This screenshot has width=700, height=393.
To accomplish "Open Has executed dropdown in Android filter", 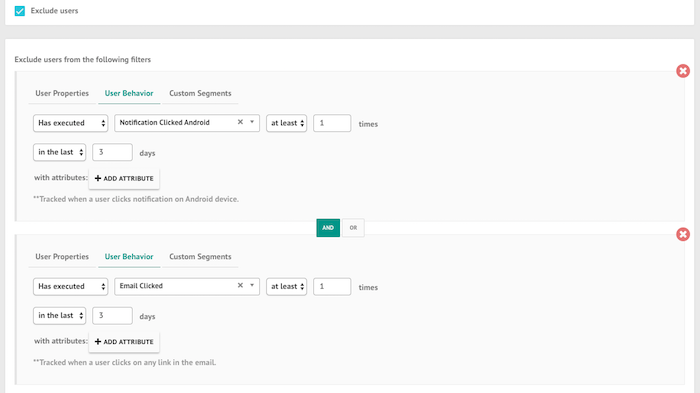I will tap(71, 123).
